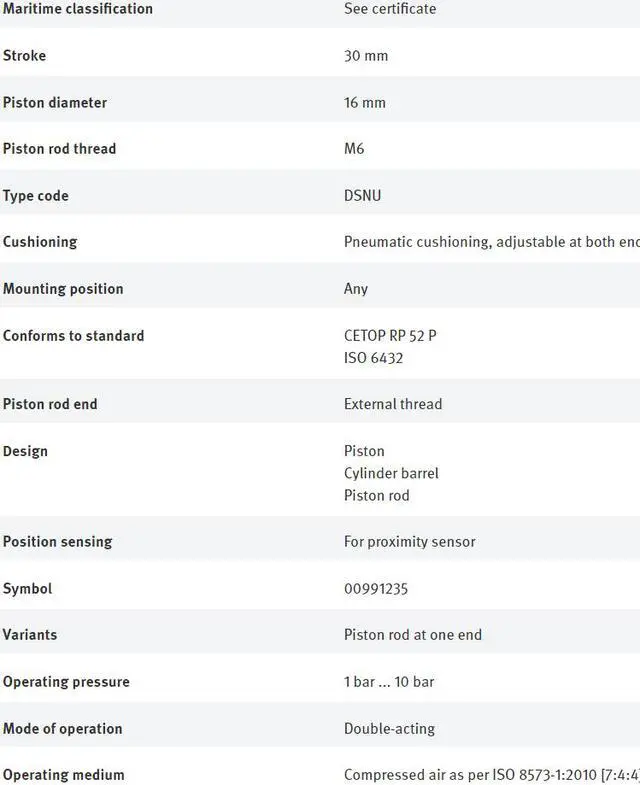Click "Cylinder barrel" in the Design row
The height and width of the screenshot is (785, 640).
391,473
